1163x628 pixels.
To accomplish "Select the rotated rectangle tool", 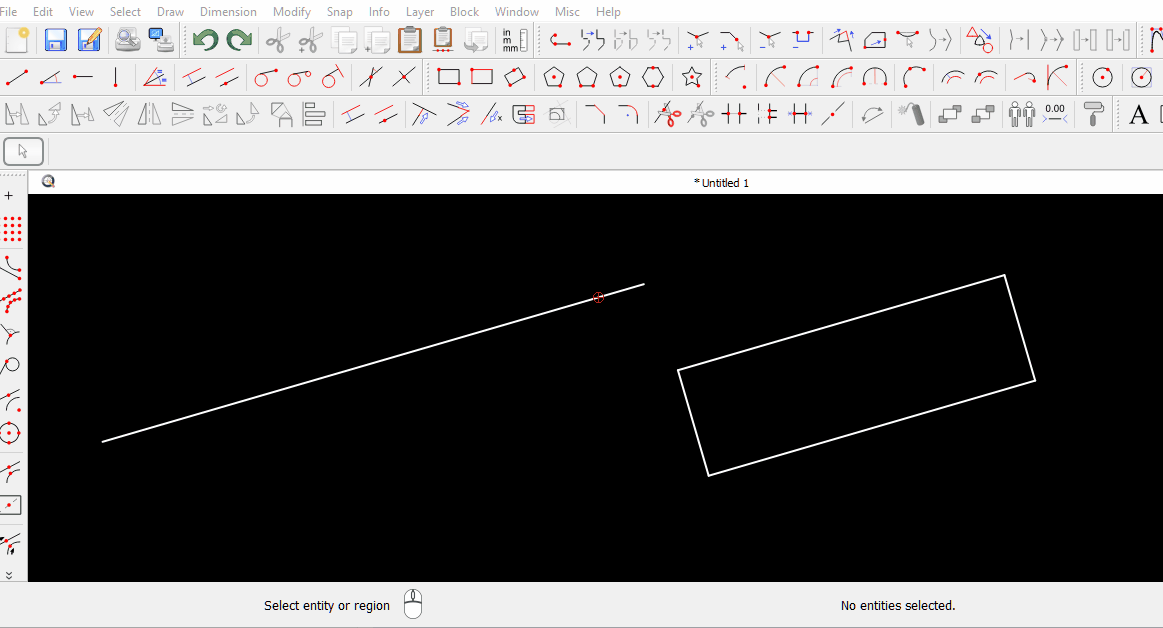I will (515, 77).
